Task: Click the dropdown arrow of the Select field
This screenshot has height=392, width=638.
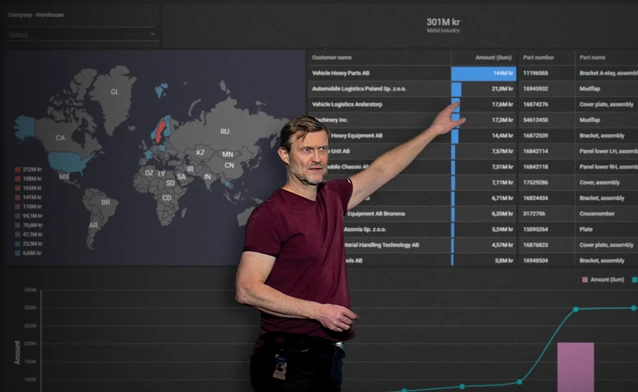Action: coord(152,35)
